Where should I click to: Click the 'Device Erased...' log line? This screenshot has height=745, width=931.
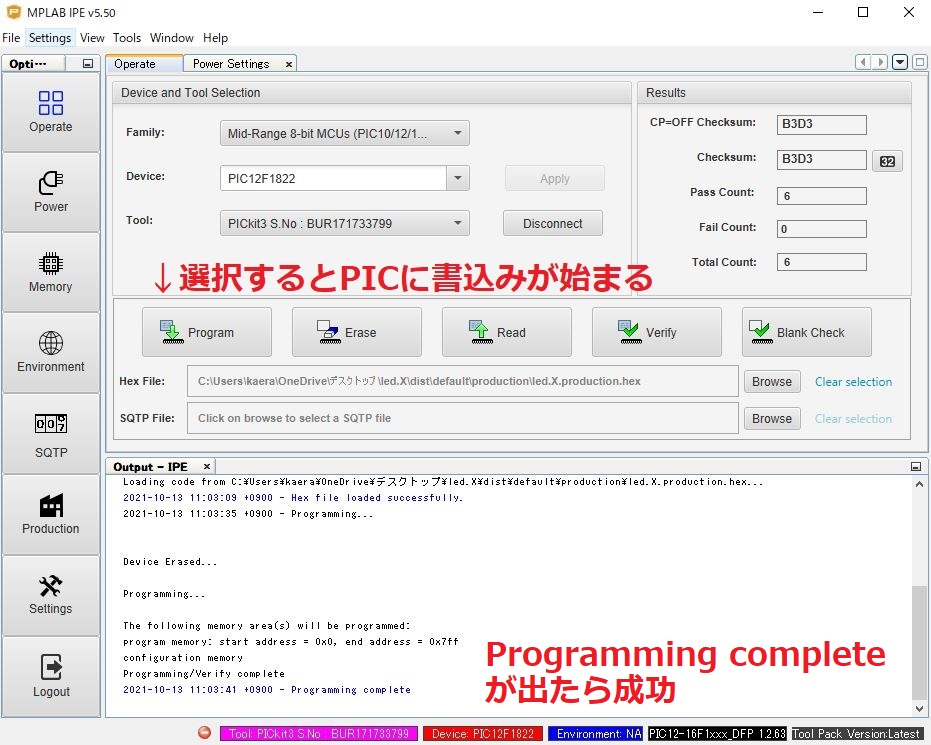coord(170,562)
